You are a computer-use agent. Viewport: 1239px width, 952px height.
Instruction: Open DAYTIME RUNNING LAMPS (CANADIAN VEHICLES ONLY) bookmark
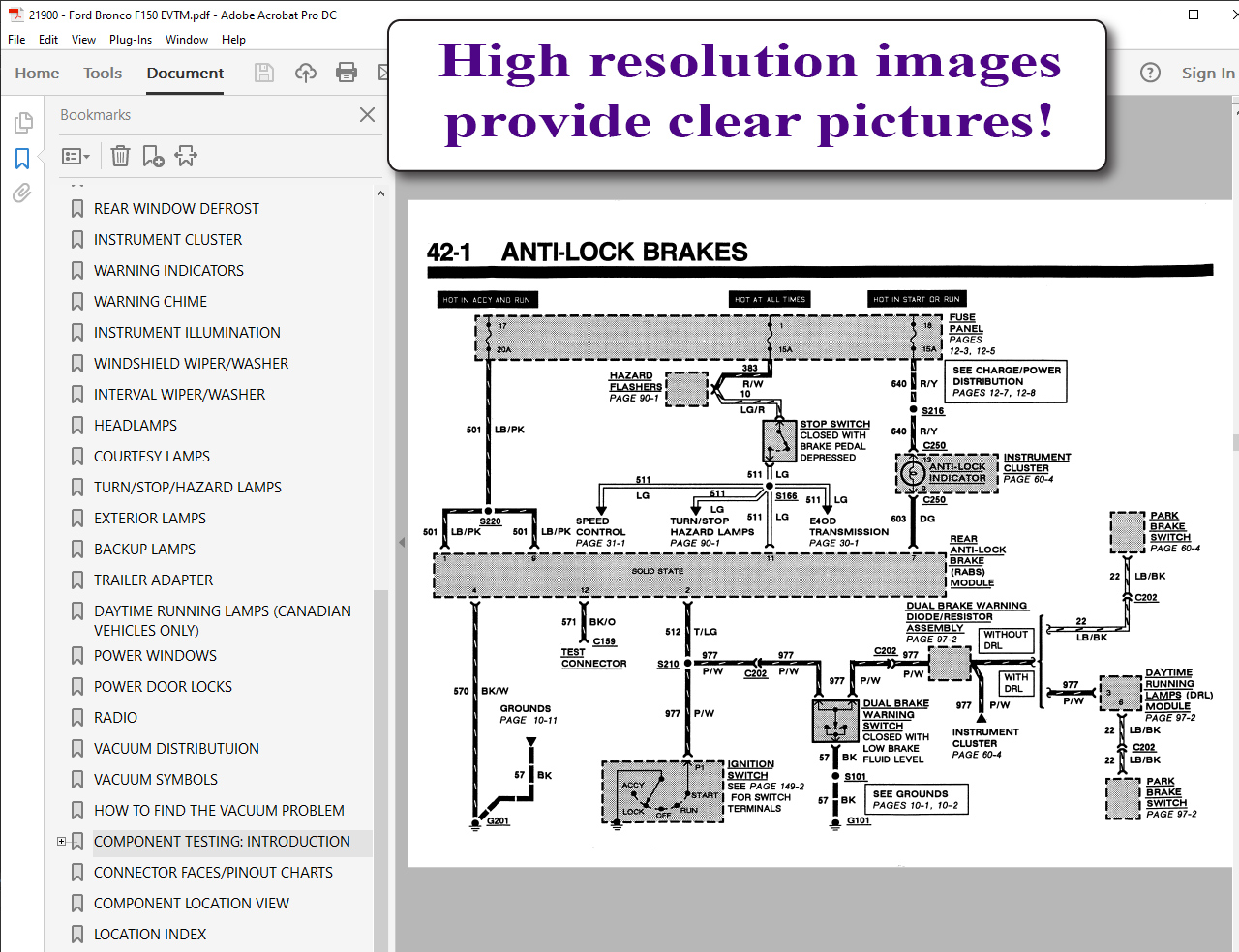coord(223,620)
